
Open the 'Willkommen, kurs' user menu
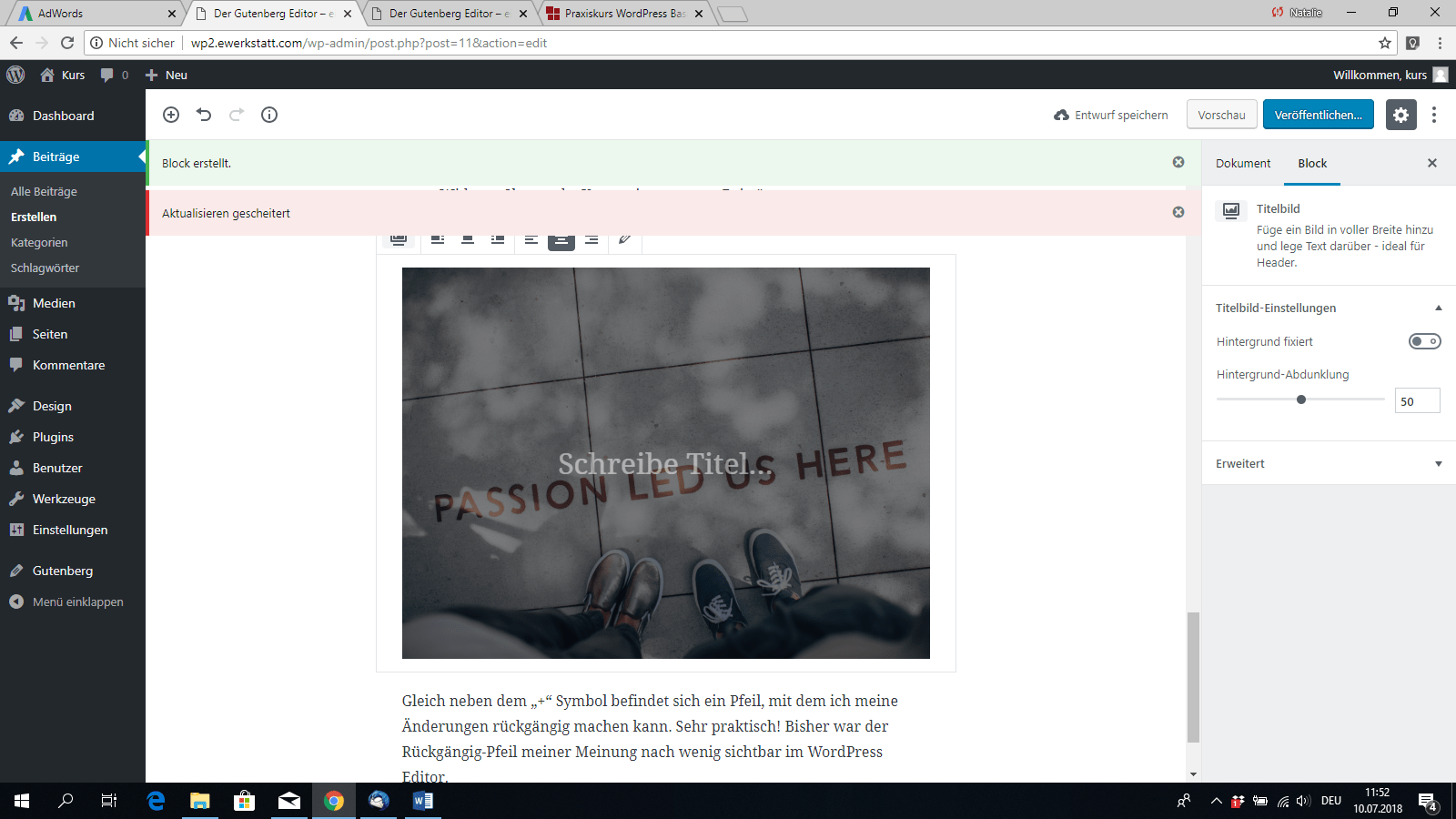(1390, 75)
